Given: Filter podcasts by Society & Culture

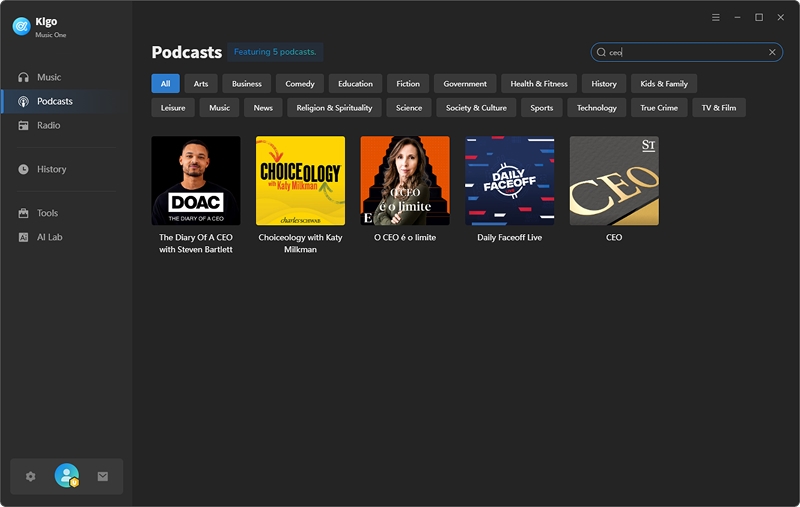Looking at the screenshot, I should (x=476, y=108).
